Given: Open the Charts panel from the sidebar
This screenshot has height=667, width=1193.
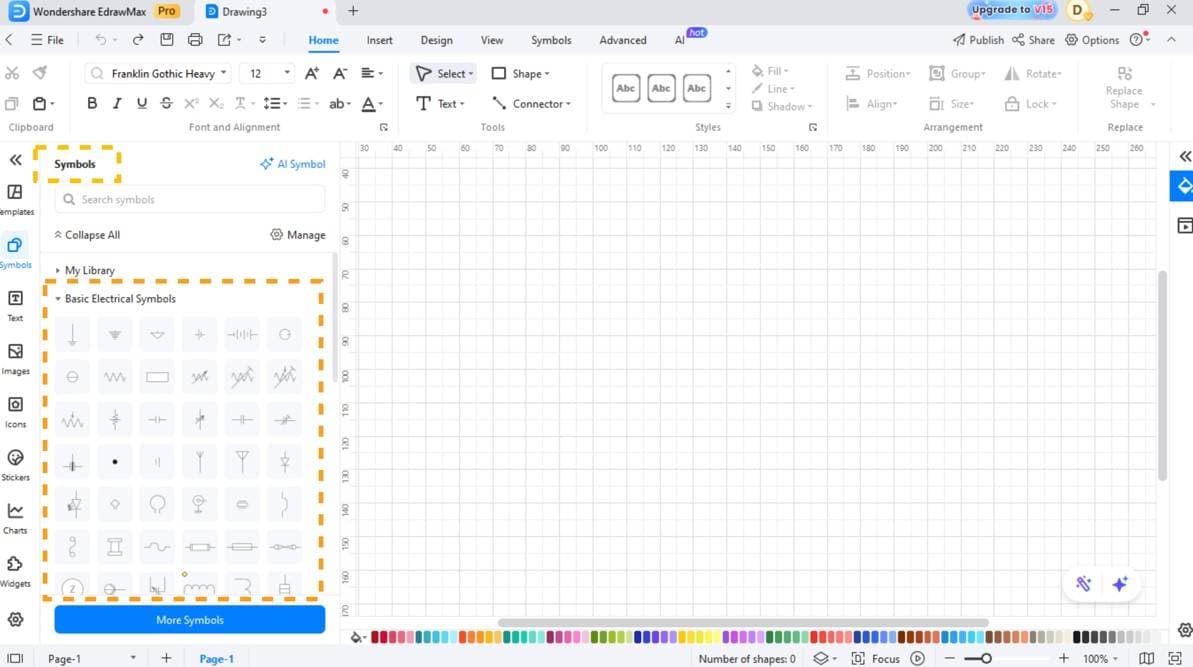Looking at the screenshot, I should pos(15,512).
